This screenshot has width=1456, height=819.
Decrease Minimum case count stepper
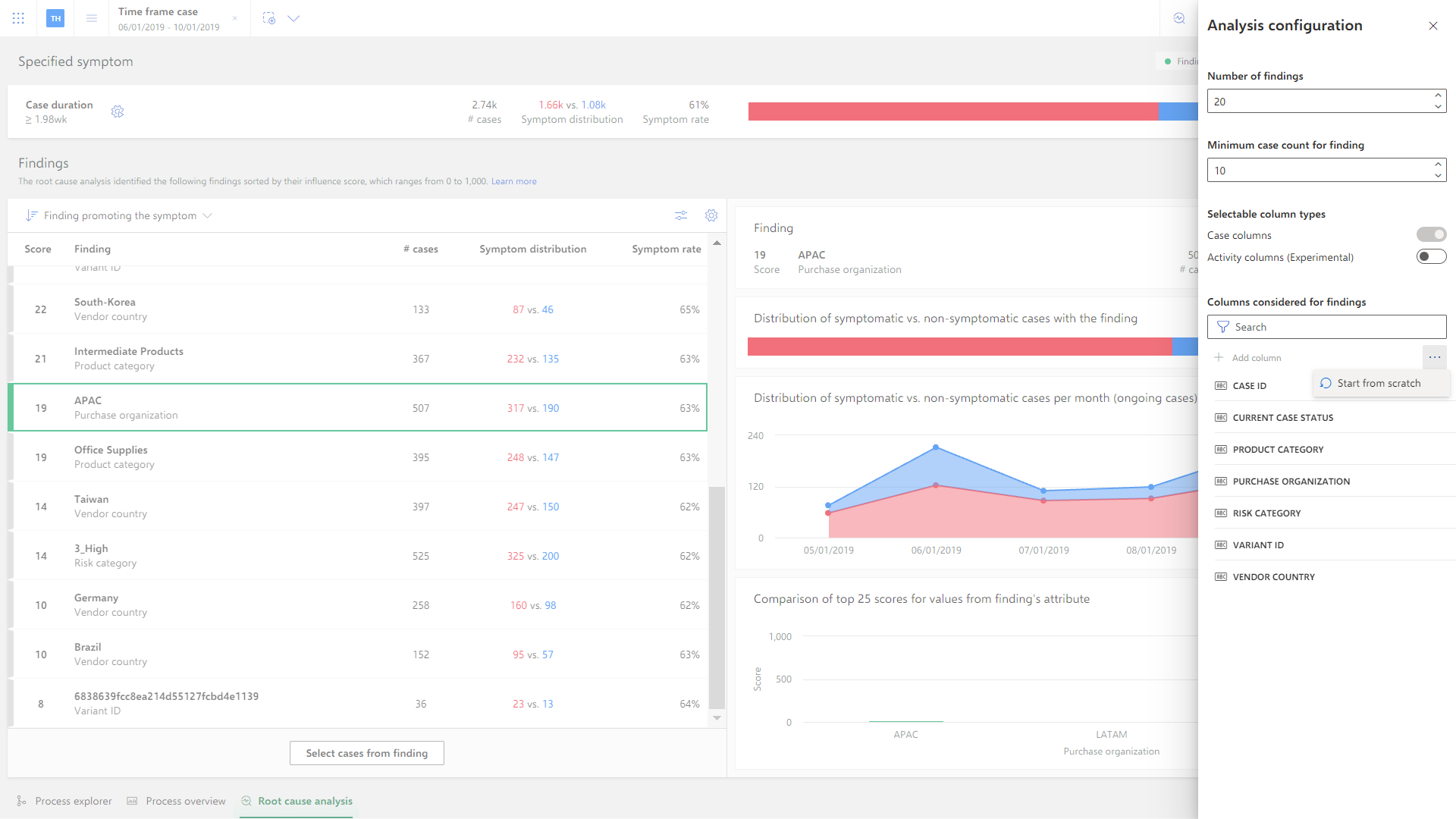[1438, 176]
